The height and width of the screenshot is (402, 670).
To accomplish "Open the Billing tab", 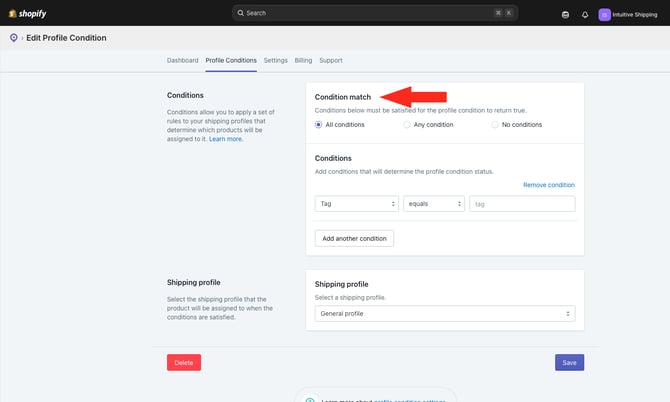I will coord(303,60).
